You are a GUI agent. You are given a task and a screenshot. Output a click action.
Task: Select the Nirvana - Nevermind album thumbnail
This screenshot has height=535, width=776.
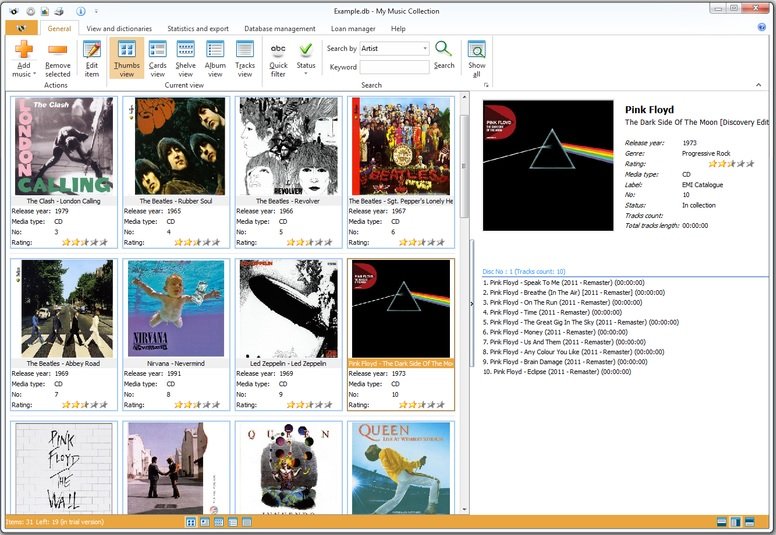[176, 308]
